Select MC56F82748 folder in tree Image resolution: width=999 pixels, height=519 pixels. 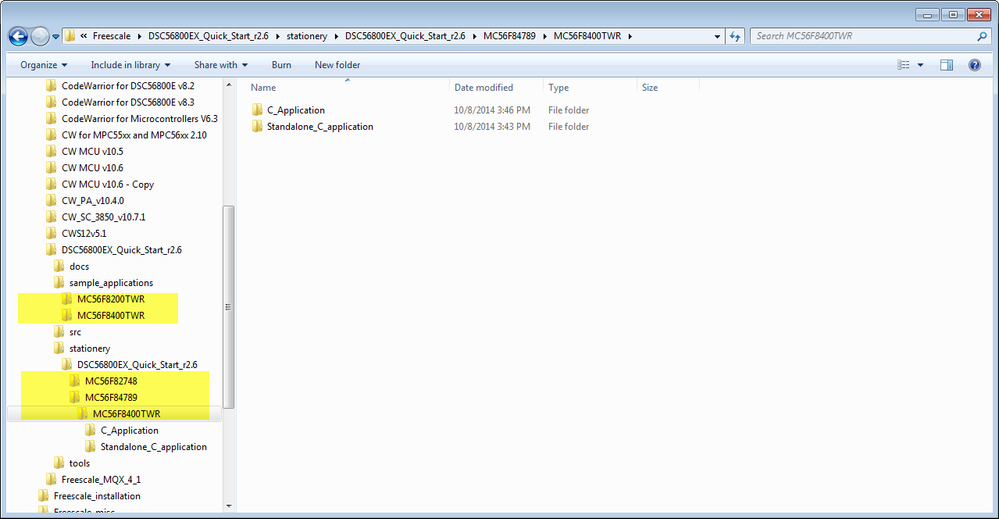coord(111,381)
